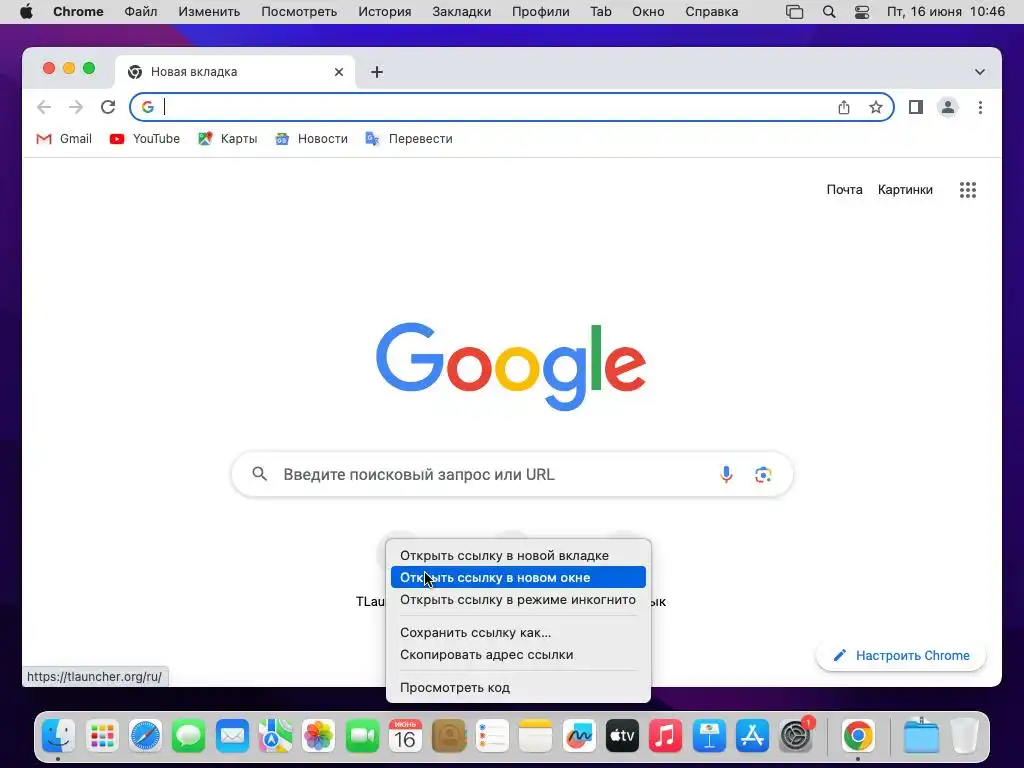Screen dimensions: 1024x768
Task: Select Скопировать адрес ссылки
Action: tap(518, 654)
